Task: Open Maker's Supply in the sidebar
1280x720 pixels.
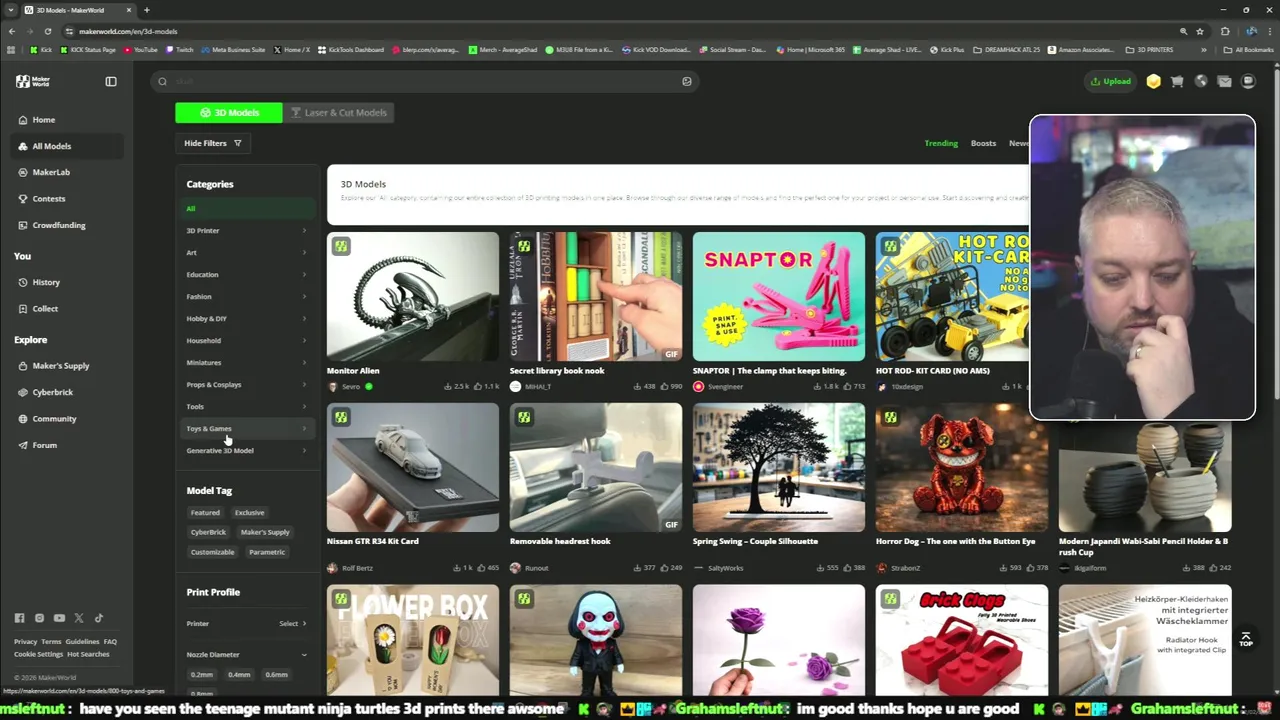Action: [66, 366]
